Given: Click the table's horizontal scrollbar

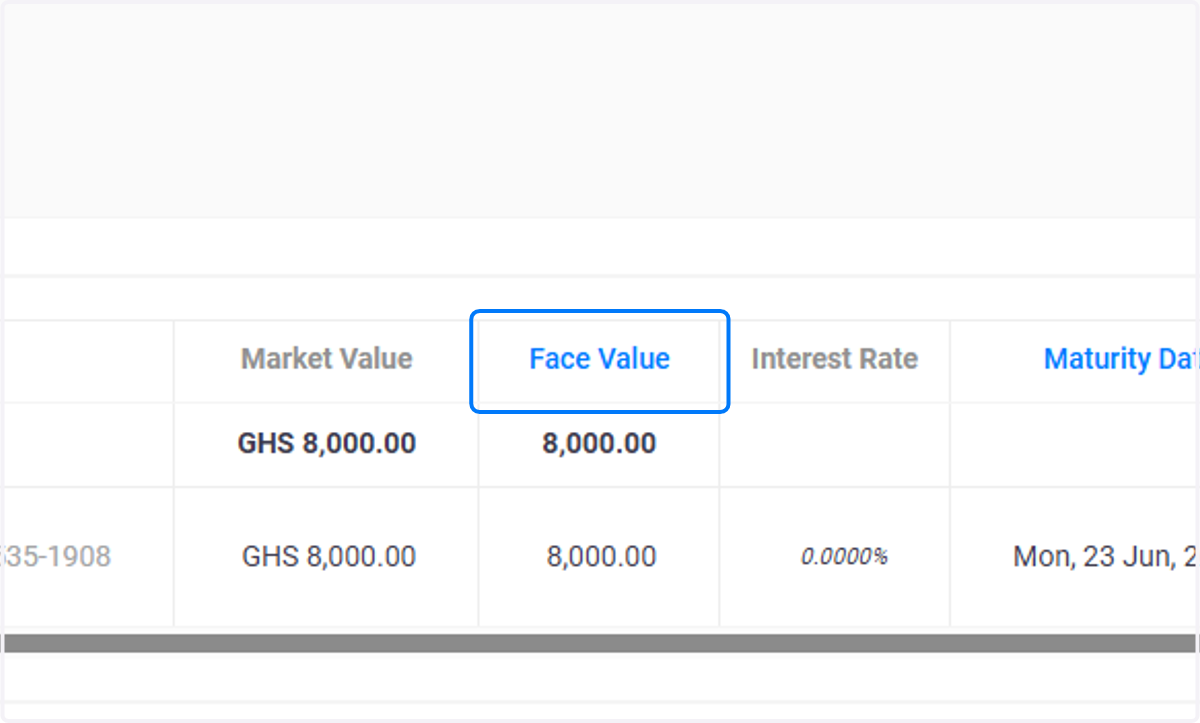Looking at the screenshot, I should (600, 642).
